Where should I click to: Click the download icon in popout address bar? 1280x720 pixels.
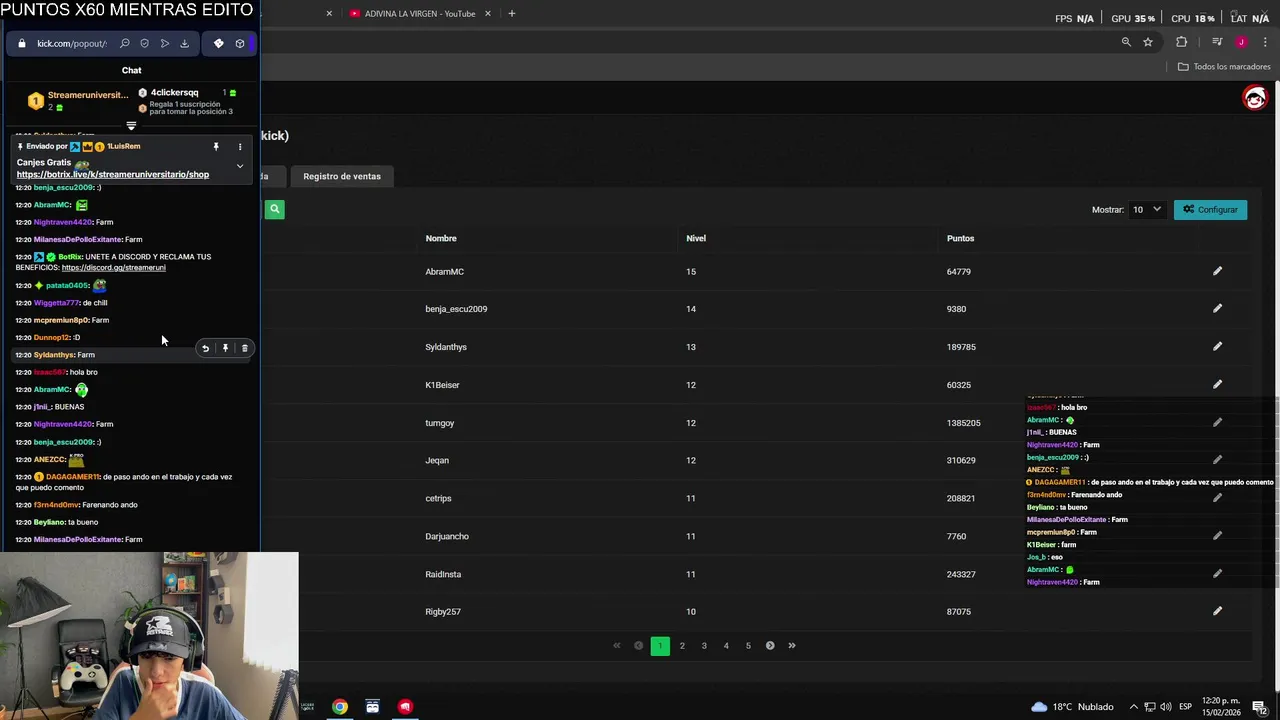(x=184, y=43)
